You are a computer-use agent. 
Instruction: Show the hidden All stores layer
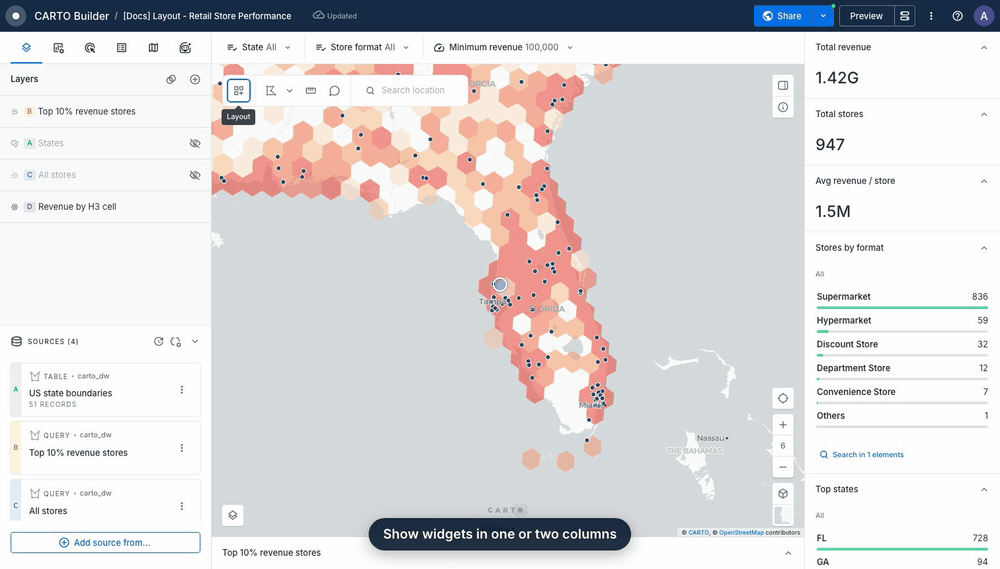click(x=195, y=175)
